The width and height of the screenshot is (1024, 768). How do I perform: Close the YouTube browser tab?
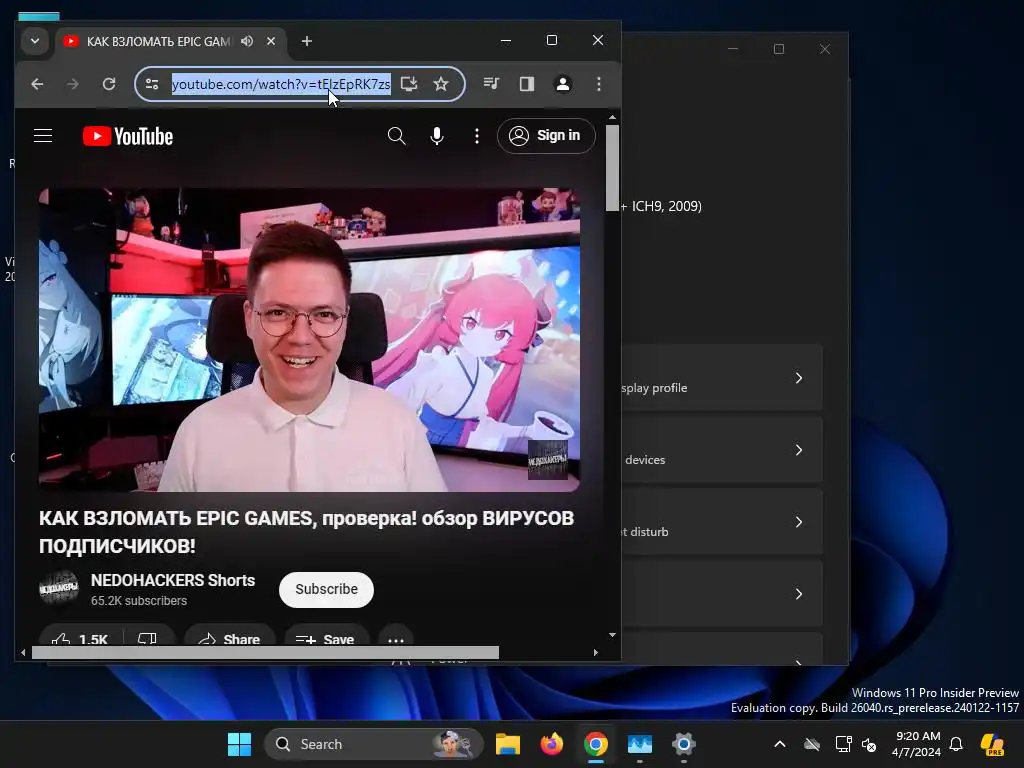pos(271,41)
